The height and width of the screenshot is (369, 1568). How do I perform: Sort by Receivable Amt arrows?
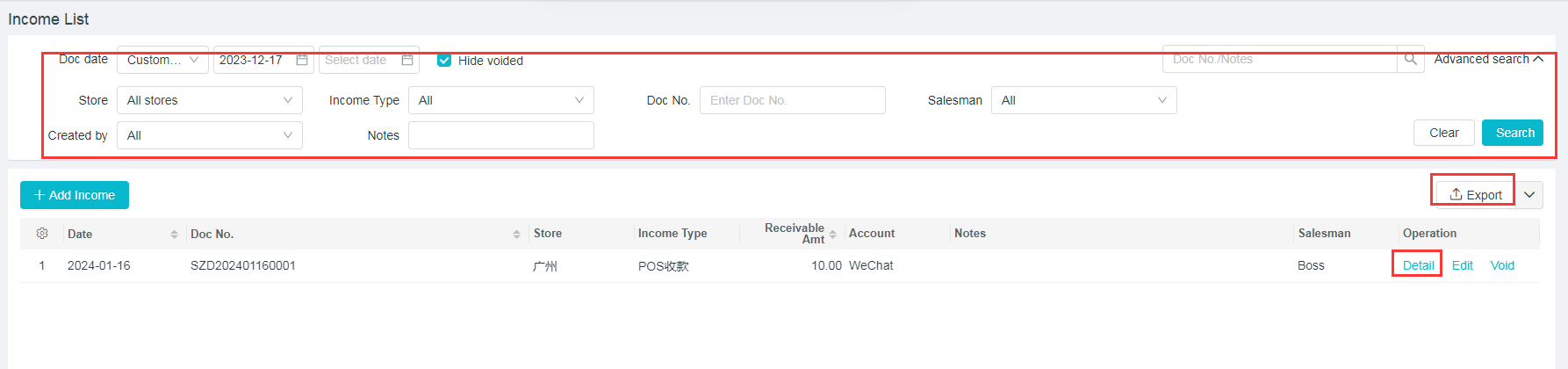(x=832, y=234)
